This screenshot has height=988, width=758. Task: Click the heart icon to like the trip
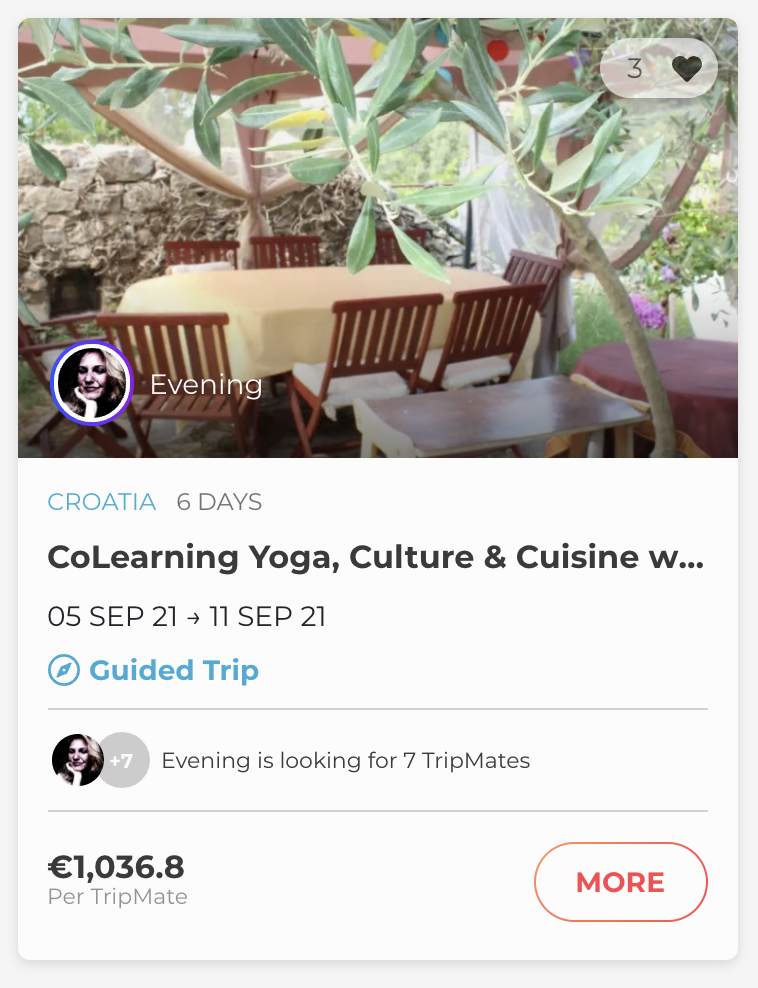click(686, 68)
